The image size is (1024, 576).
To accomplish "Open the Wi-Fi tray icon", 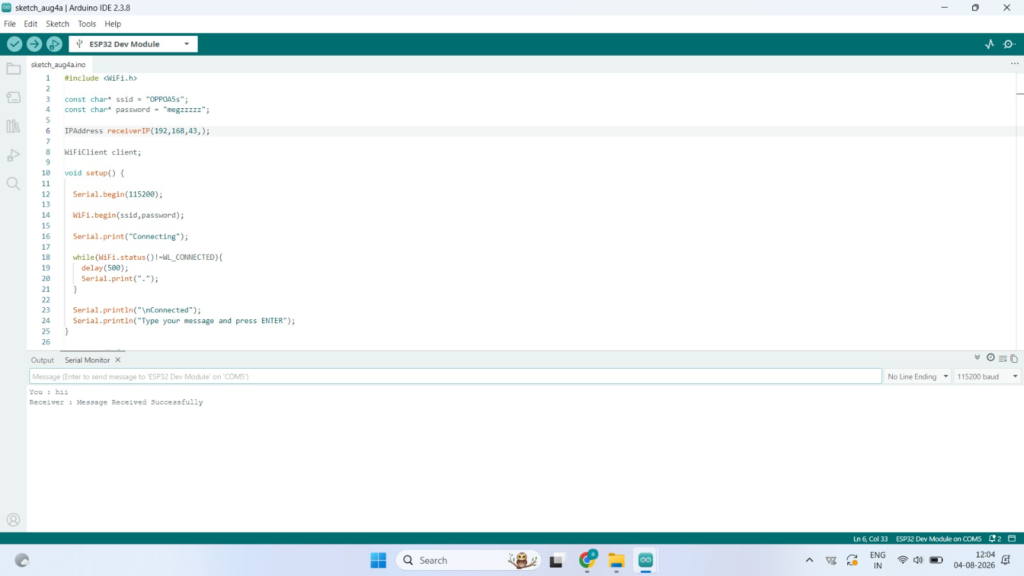I will [903, 560].
